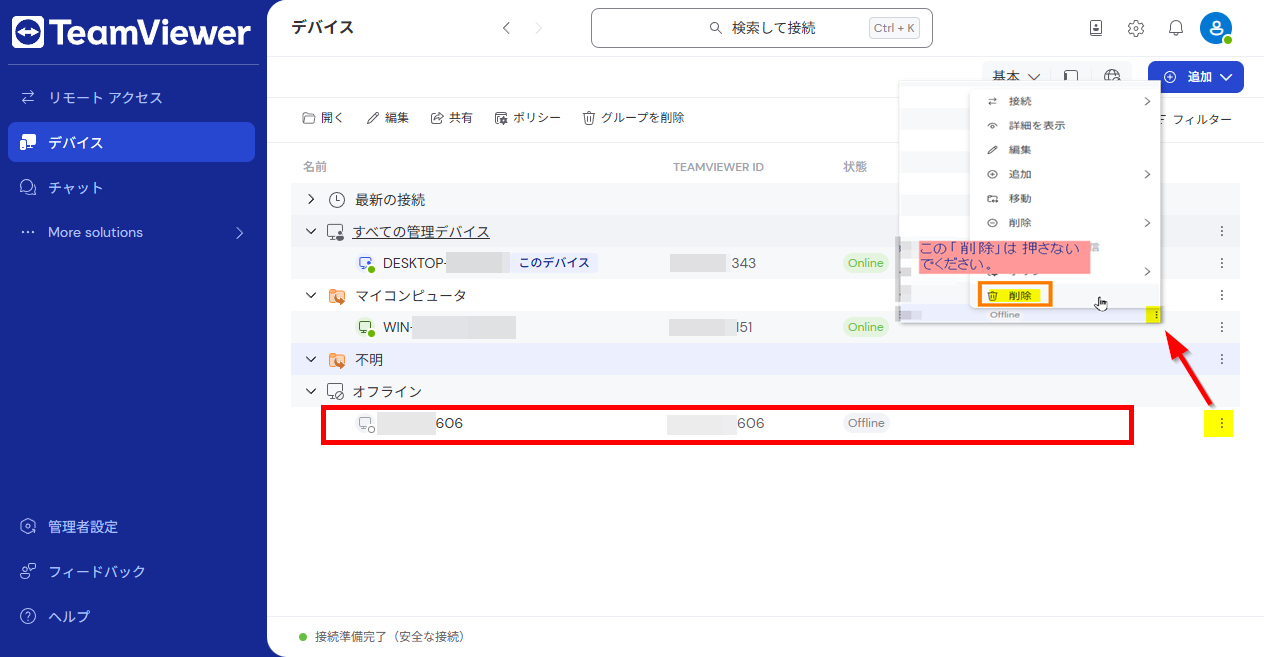Click the TeamViewer ID ending 151
This screenshot has height=657, width=1264.
click(x=711, y=327)
